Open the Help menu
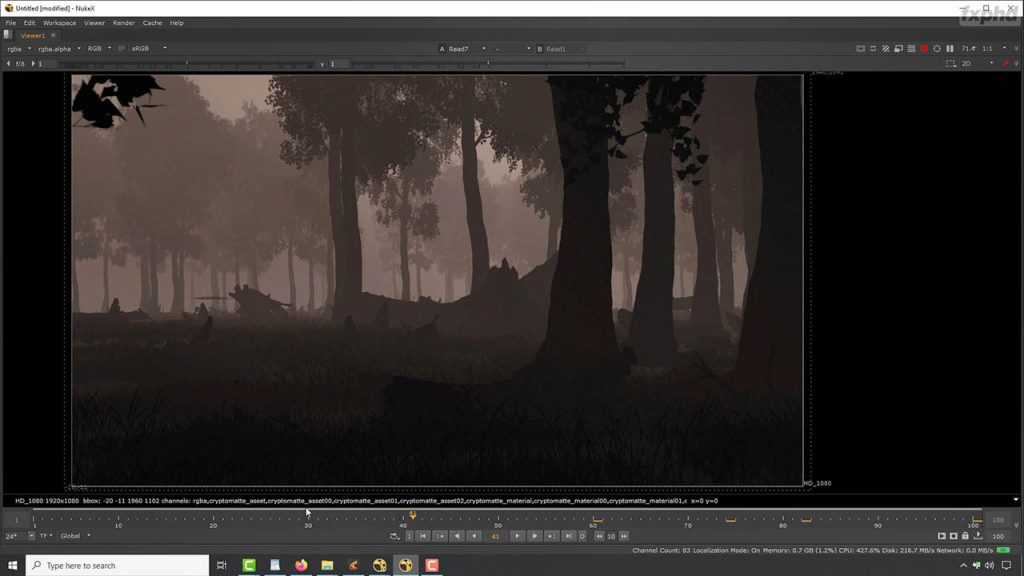 [176, 23]
